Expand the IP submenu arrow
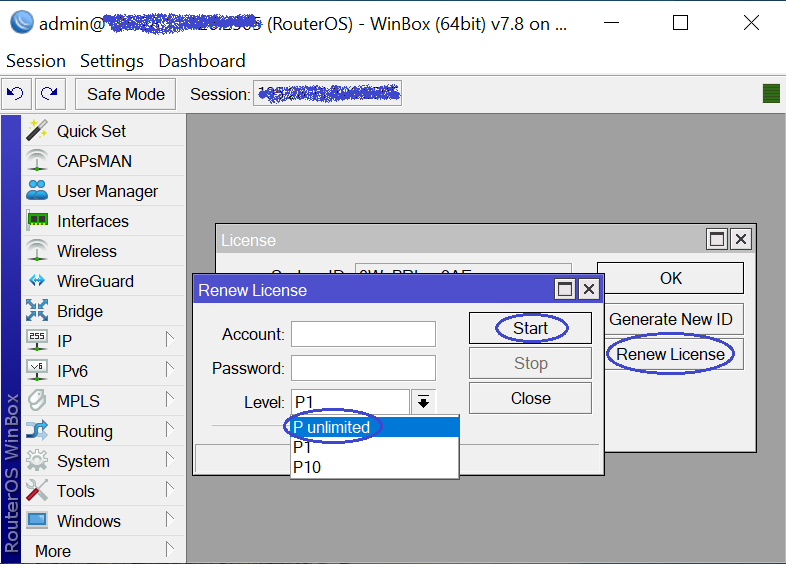 170,339
